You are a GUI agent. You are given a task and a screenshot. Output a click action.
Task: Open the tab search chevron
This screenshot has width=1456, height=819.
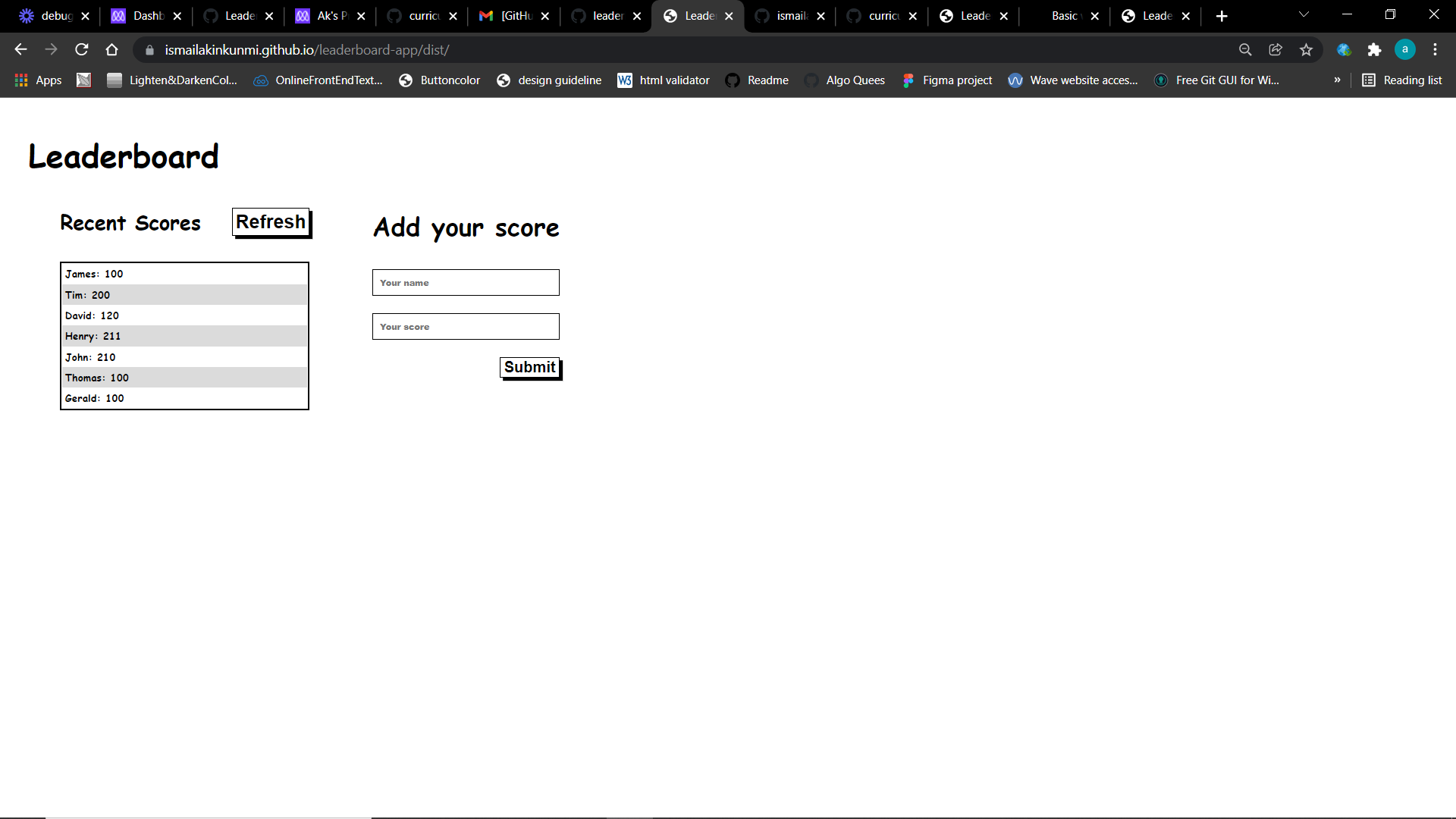click(1303, 14)
